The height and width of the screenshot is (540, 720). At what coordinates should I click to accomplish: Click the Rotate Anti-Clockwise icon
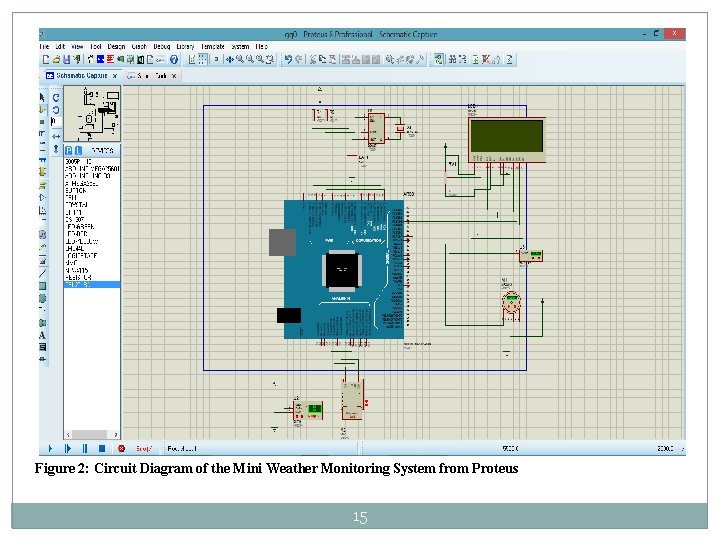point(56,110)
